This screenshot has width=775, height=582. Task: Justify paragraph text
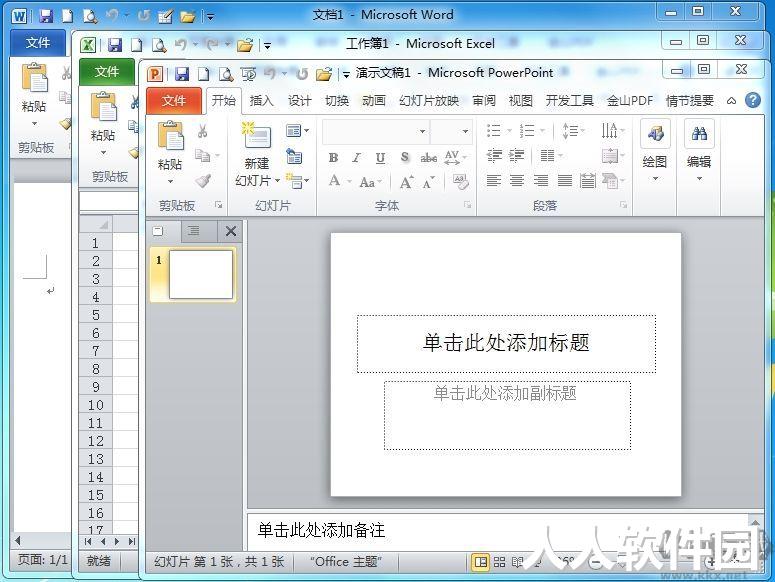click(564, 181)
